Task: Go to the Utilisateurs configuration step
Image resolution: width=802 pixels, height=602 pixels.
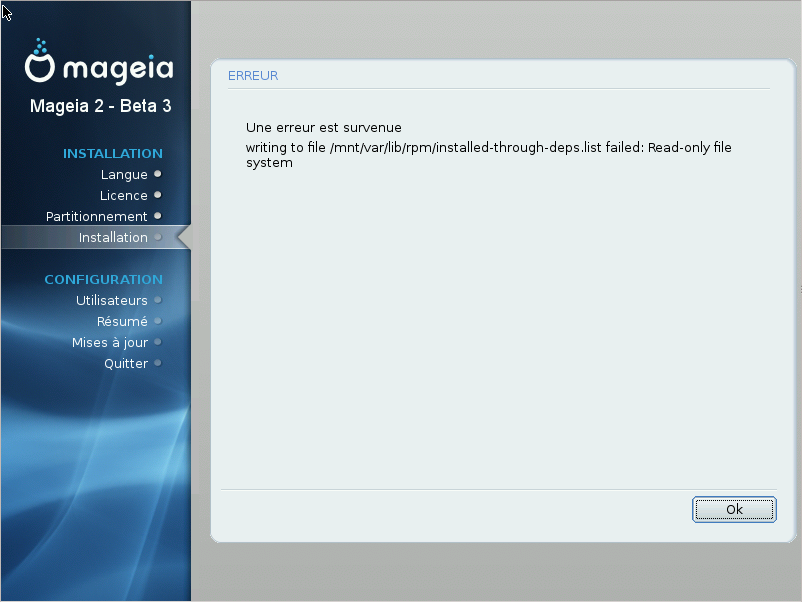Action: (x=112, y=300)
